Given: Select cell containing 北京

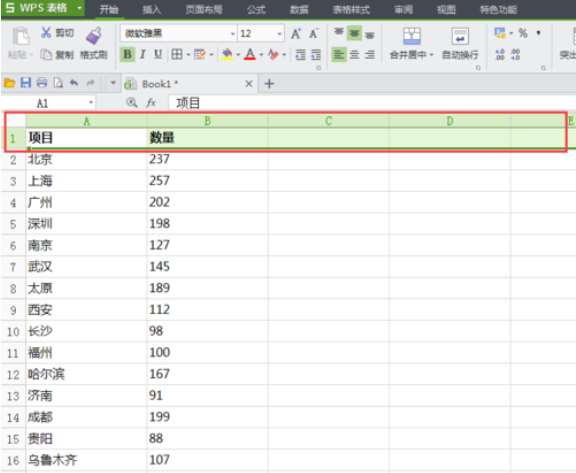Looking at the screenshot, I should [x=86, y=159].
